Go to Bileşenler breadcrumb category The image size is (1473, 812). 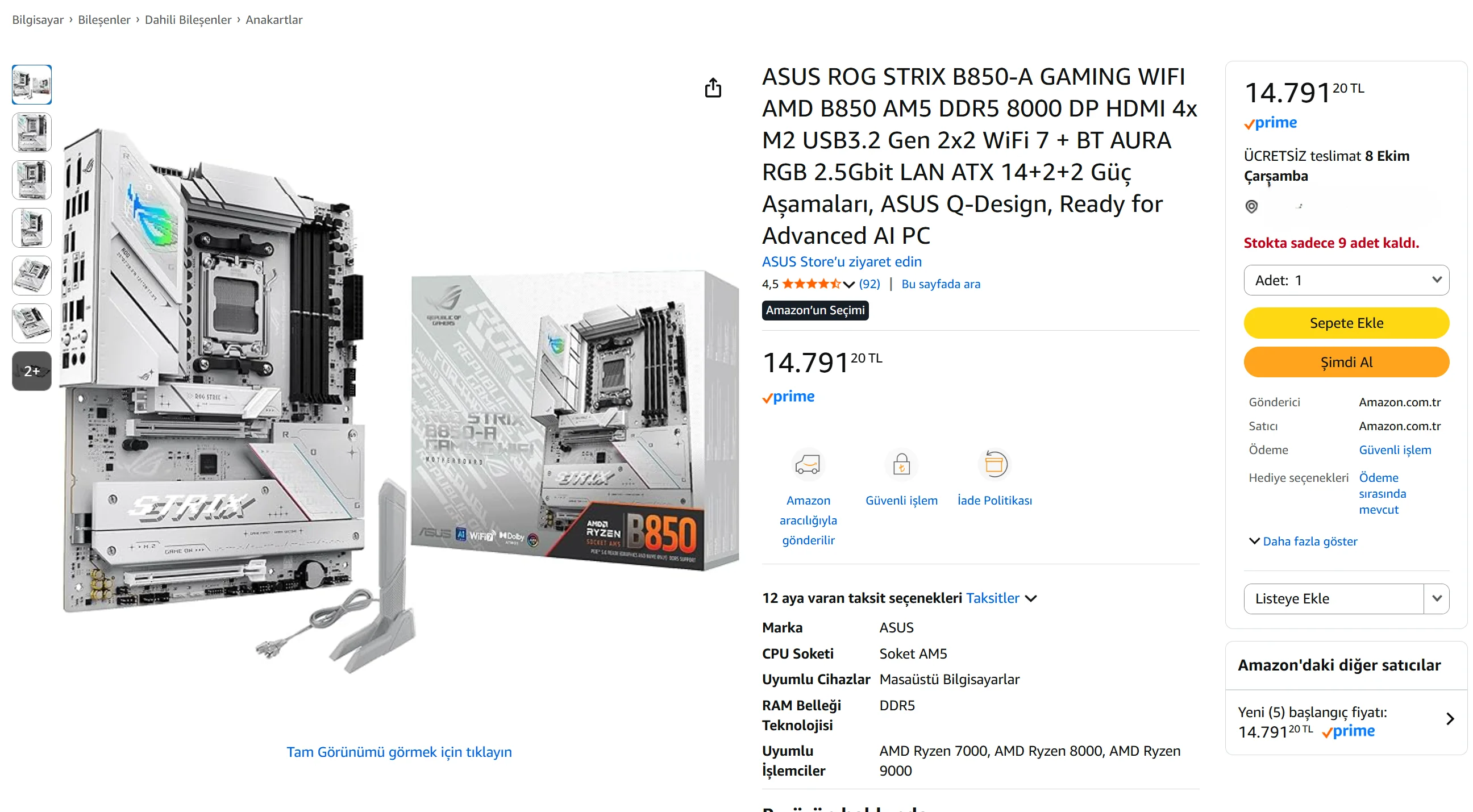pos(104,19)
